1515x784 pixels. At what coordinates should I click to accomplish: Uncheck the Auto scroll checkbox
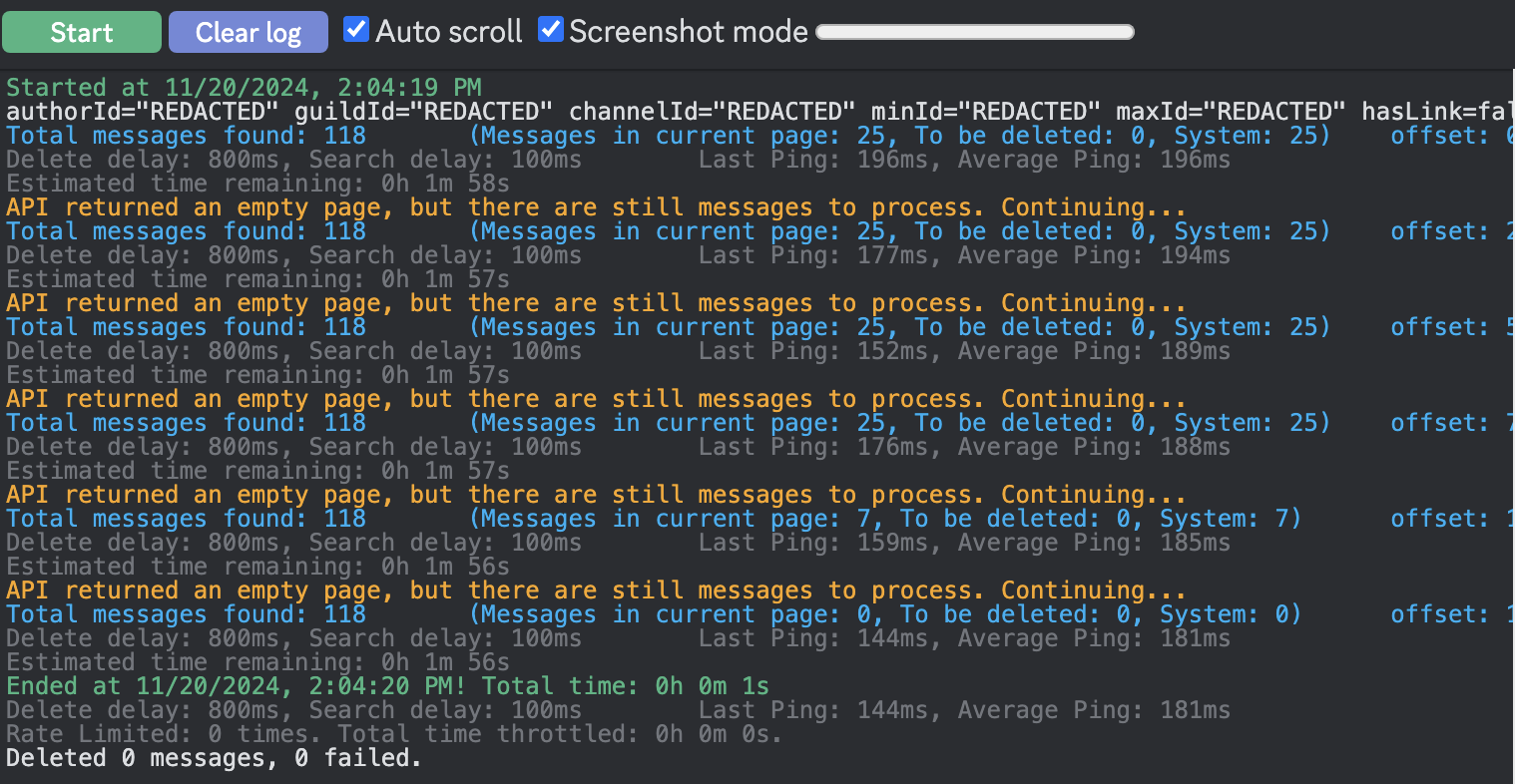point(356,29)
